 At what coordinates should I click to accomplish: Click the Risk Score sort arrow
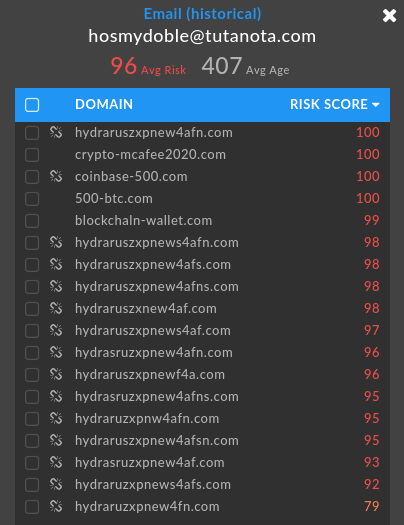(376, 105)
